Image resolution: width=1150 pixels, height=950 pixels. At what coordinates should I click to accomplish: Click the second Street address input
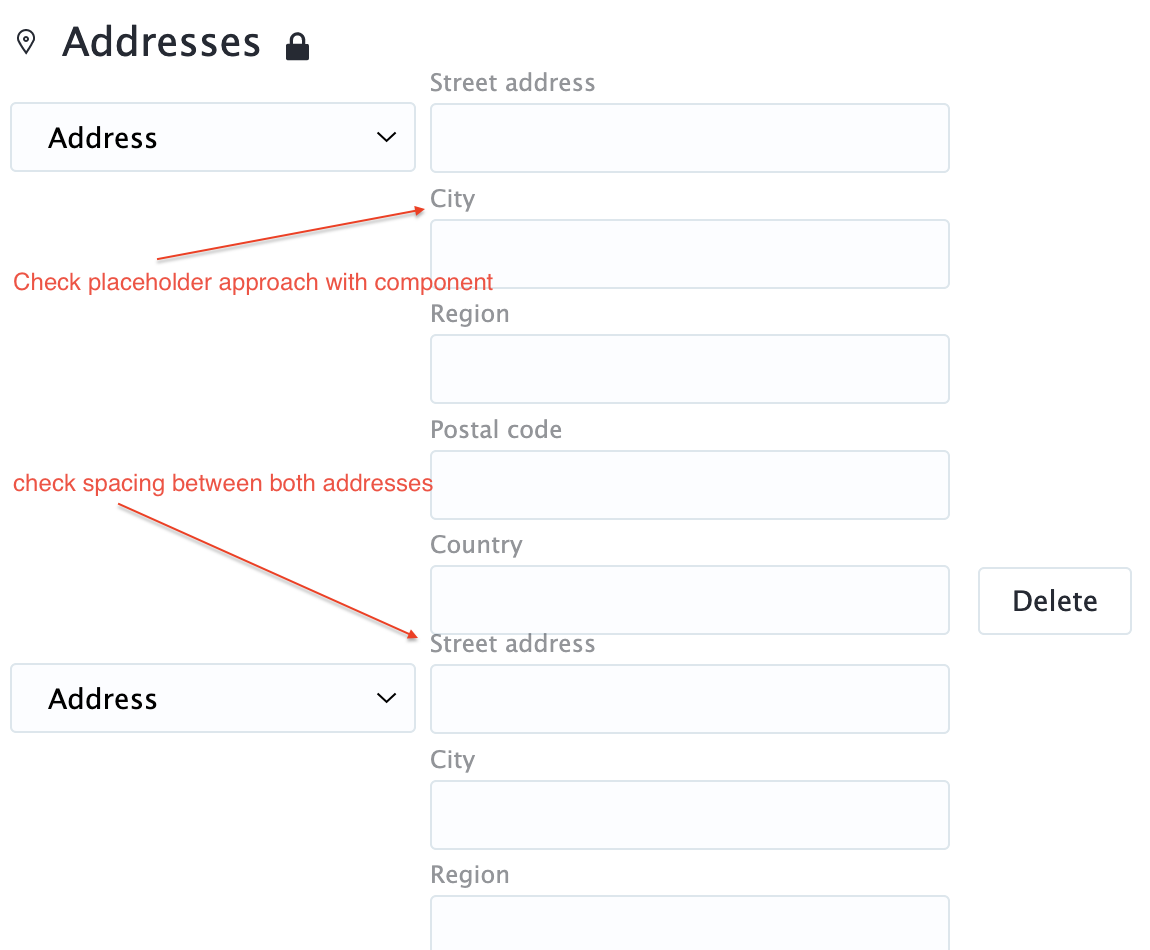coord(689,699)
